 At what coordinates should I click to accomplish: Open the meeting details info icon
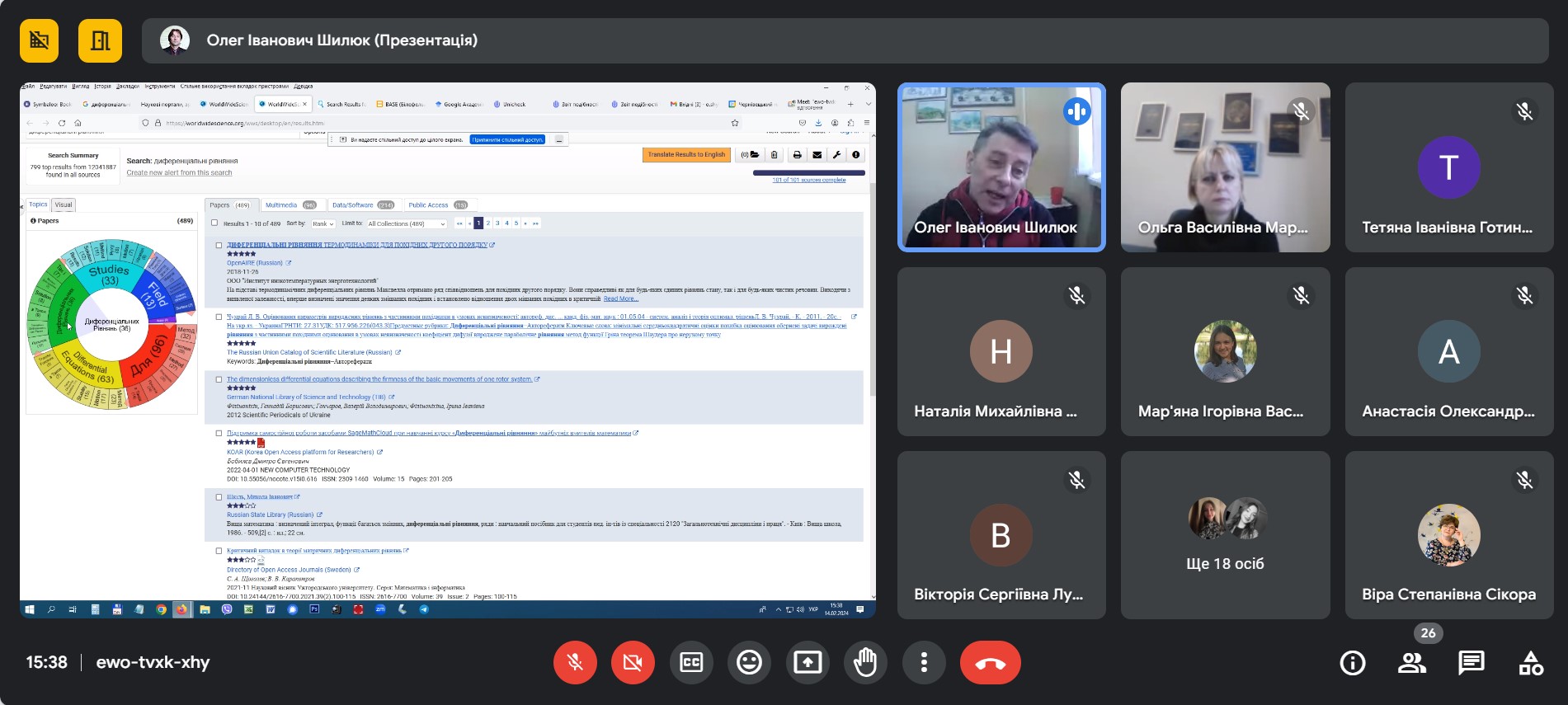click(1352, 662)
